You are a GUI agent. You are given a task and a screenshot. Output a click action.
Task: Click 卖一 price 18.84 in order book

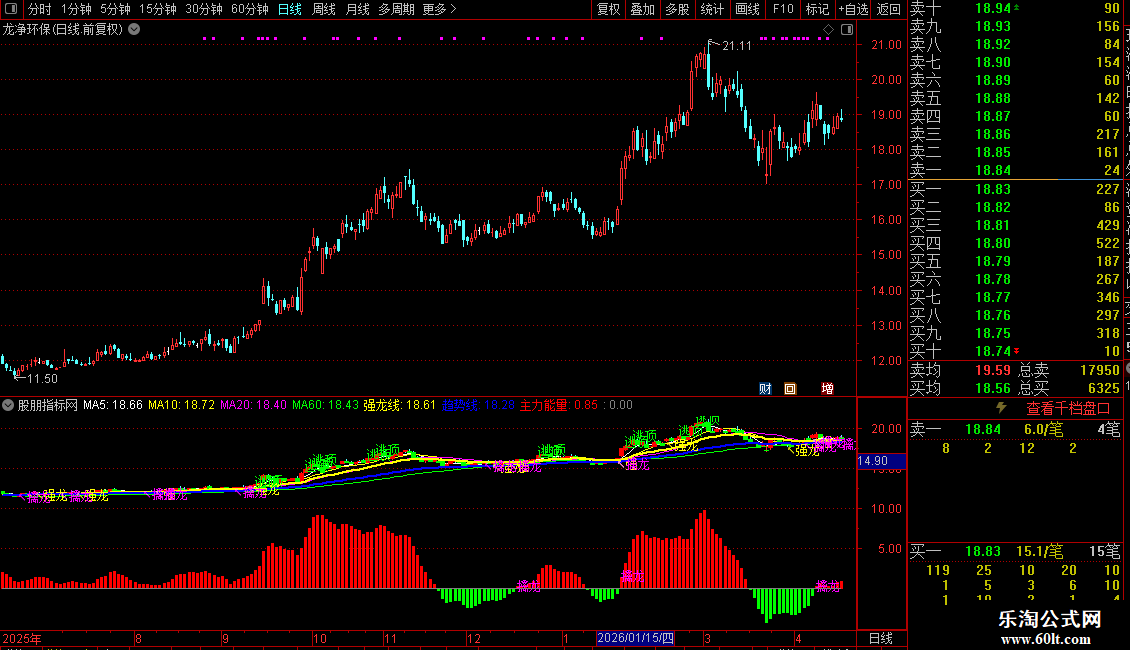993,170
